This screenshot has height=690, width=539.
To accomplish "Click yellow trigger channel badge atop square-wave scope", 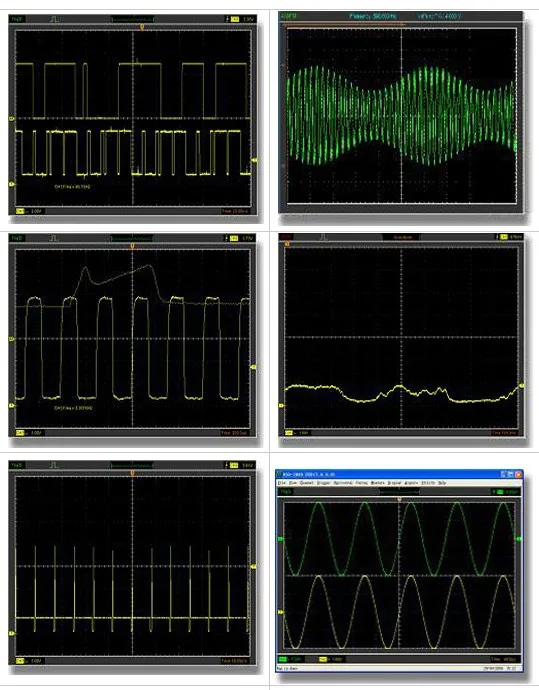I will click(x=235, y=238).
